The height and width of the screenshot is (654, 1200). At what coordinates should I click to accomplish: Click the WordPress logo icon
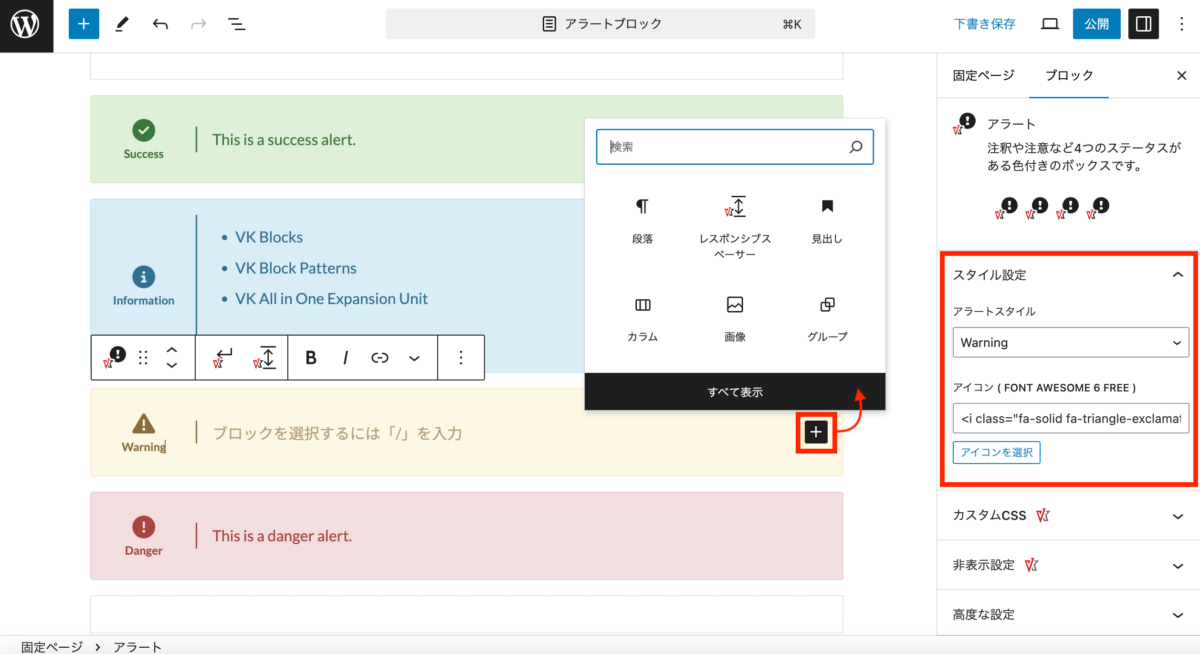tap(25, 24)
